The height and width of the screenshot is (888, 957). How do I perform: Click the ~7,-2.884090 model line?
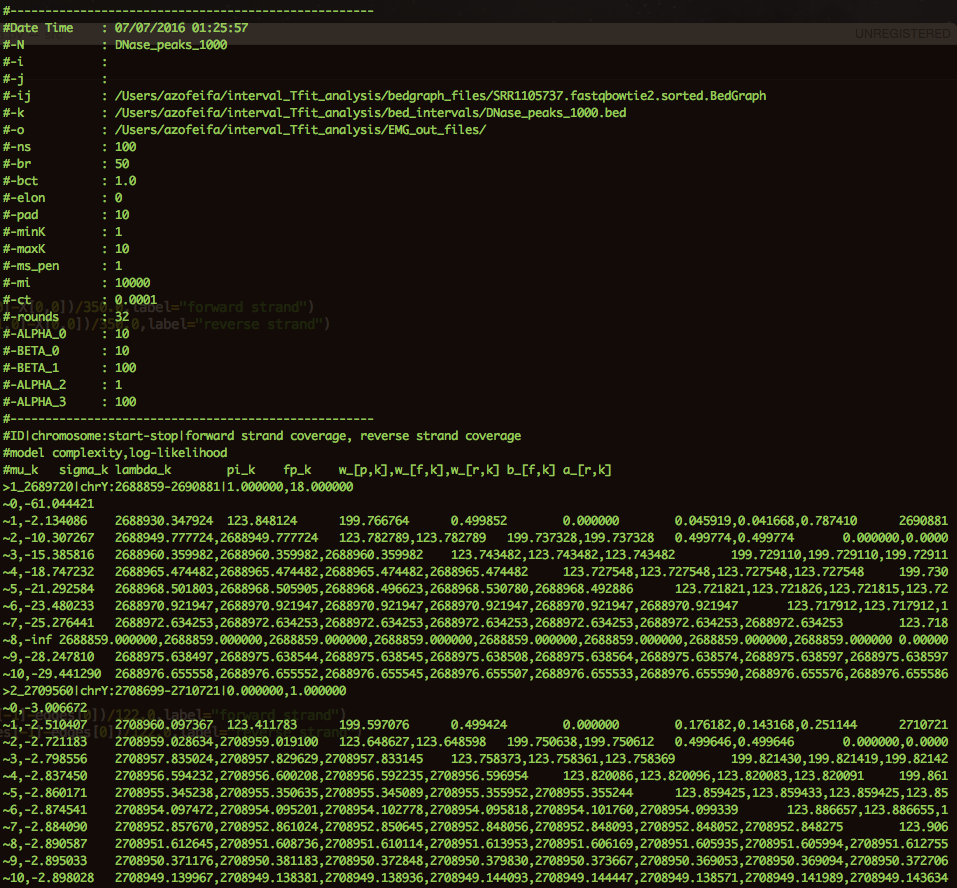point(475,827)
